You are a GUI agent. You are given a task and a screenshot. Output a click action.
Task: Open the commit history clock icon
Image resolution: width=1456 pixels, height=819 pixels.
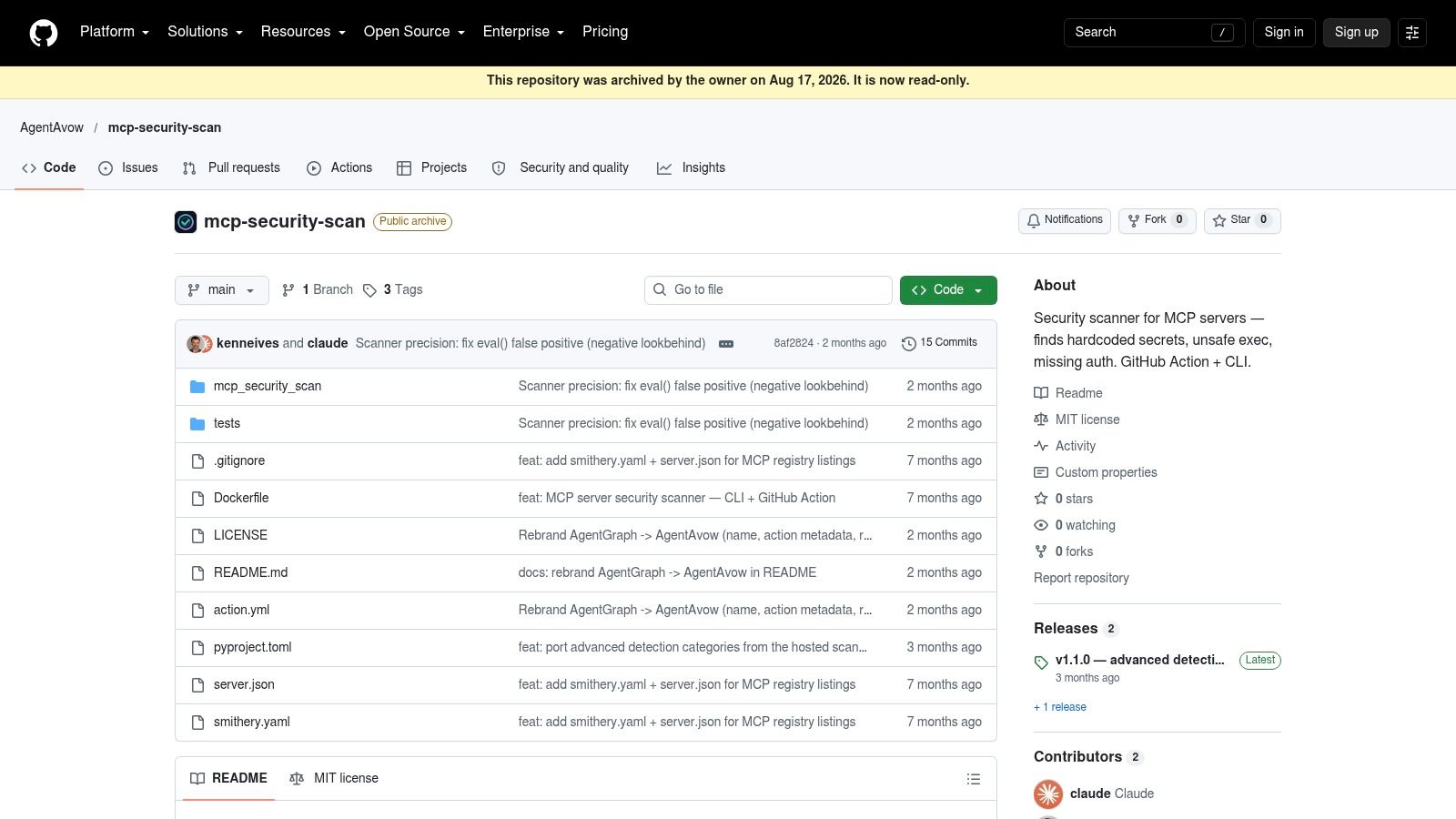point(908,343)
